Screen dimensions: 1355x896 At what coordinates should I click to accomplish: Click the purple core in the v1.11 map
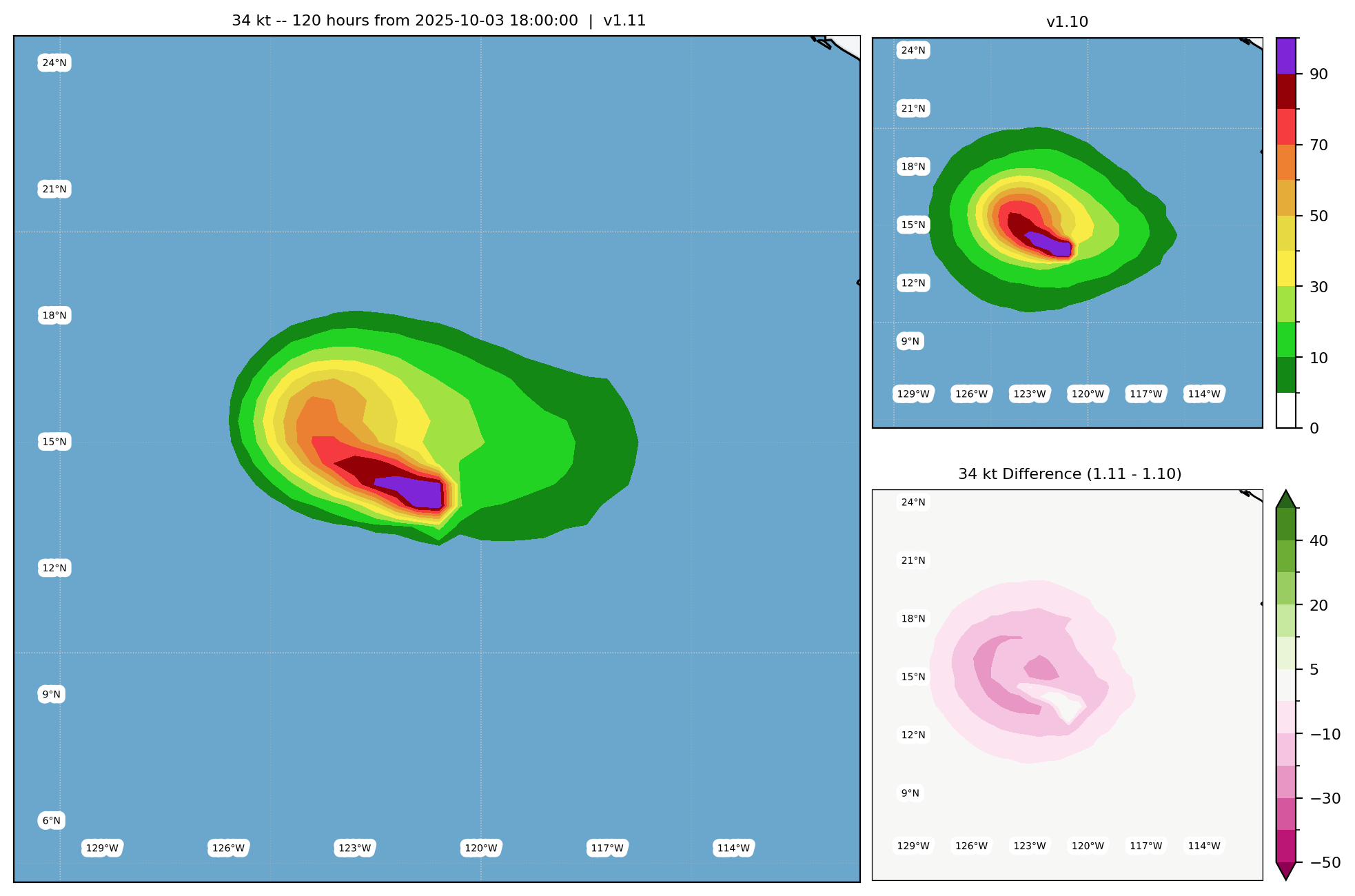pyautogui.click(x=420, y=491)
